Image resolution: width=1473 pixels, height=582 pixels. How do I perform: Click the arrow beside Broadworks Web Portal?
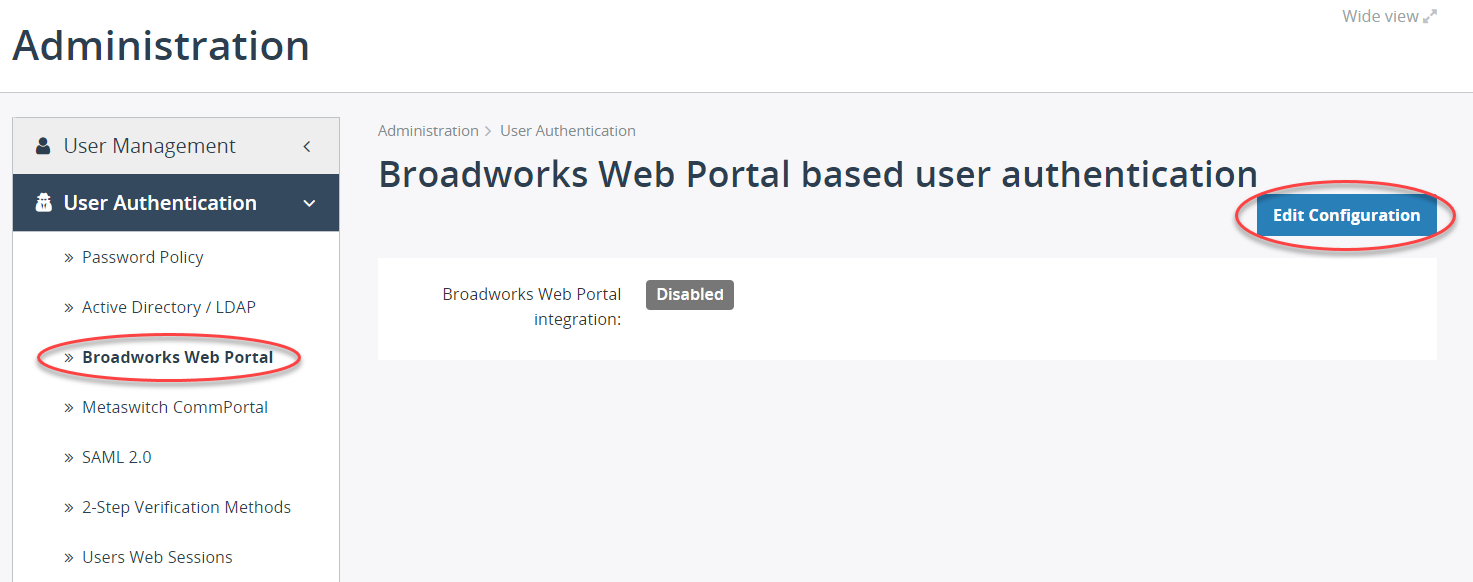[67, 357]
